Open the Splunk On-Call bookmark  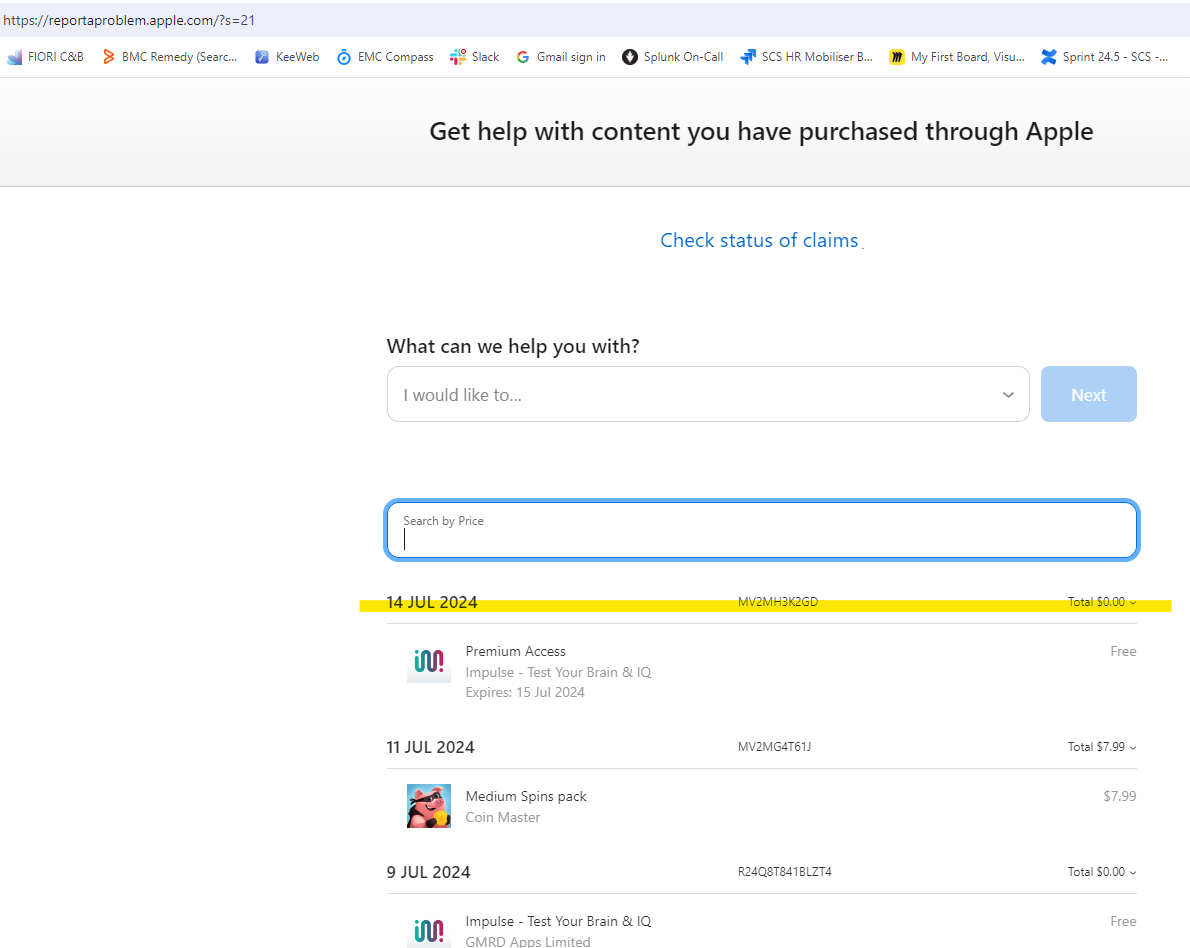click(672, 57)
